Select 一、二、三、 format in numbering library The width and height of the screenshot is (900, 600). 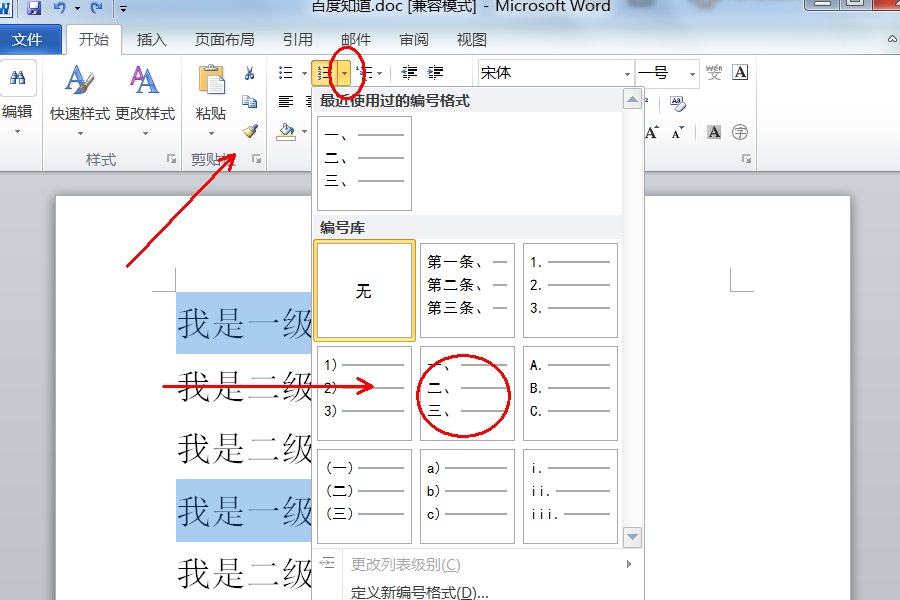click(x=467, y=393)
